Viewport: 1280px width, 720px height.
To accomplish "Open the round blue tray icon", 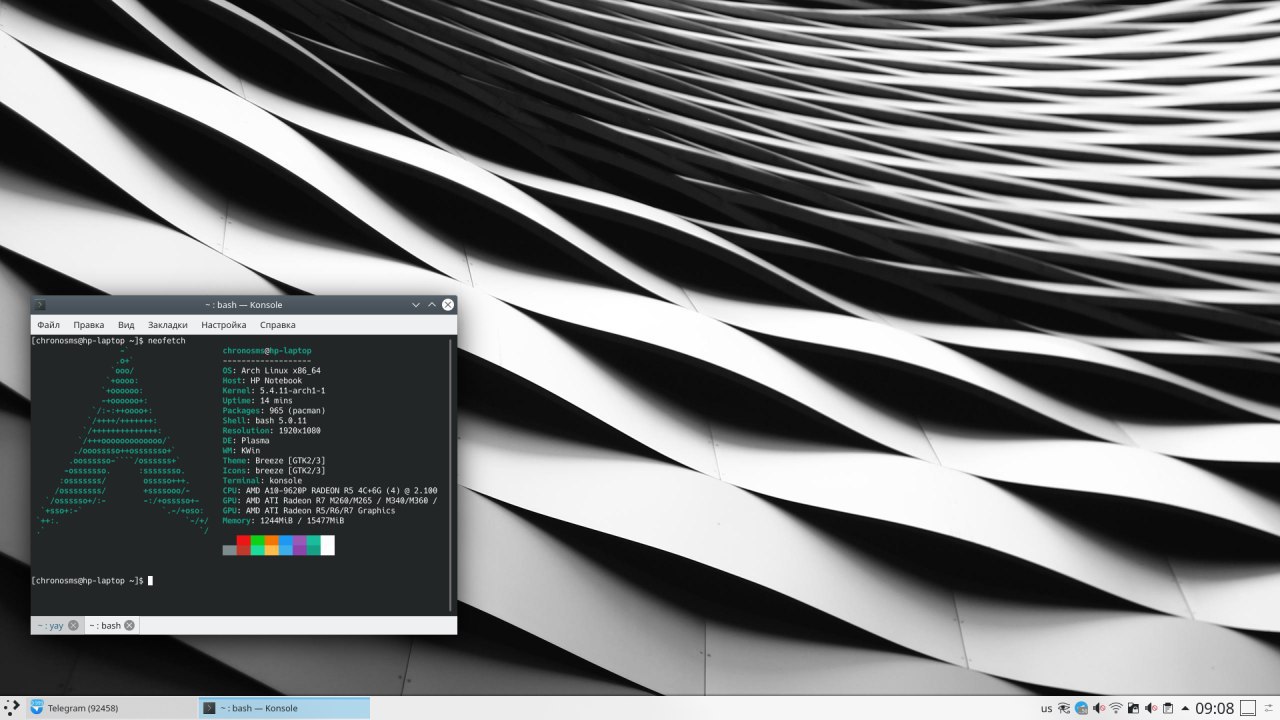I will point(1081,708).
